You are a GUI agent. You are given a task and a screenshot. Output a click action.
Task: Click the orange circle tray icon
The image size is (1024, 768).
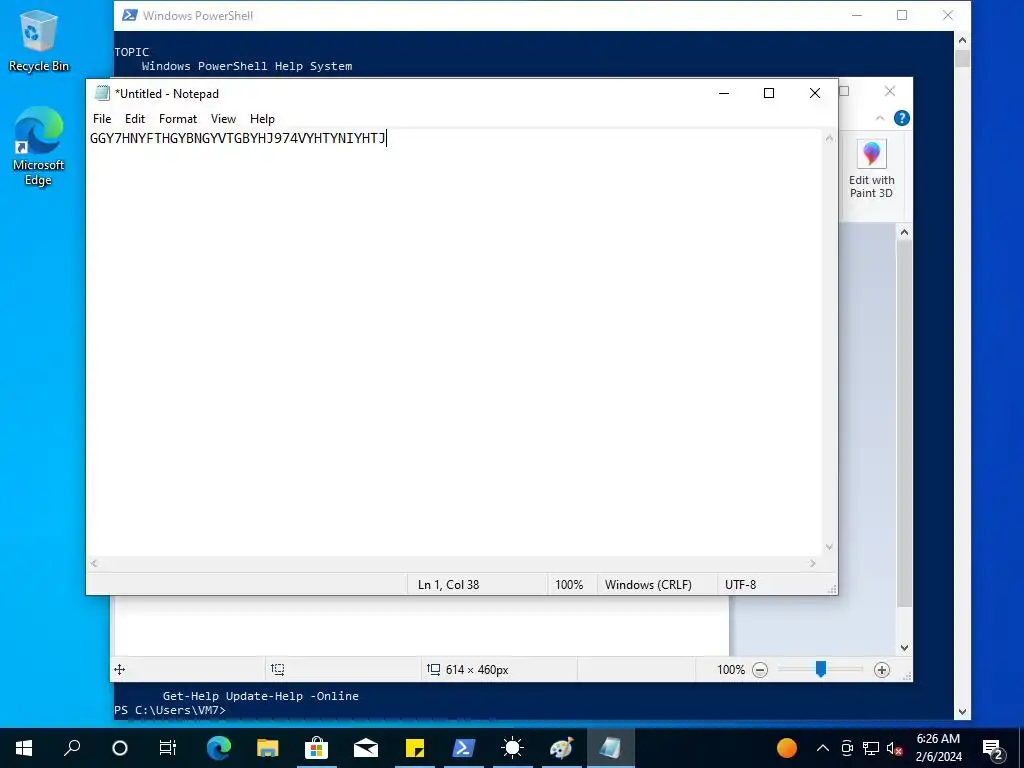click(786, 748)
